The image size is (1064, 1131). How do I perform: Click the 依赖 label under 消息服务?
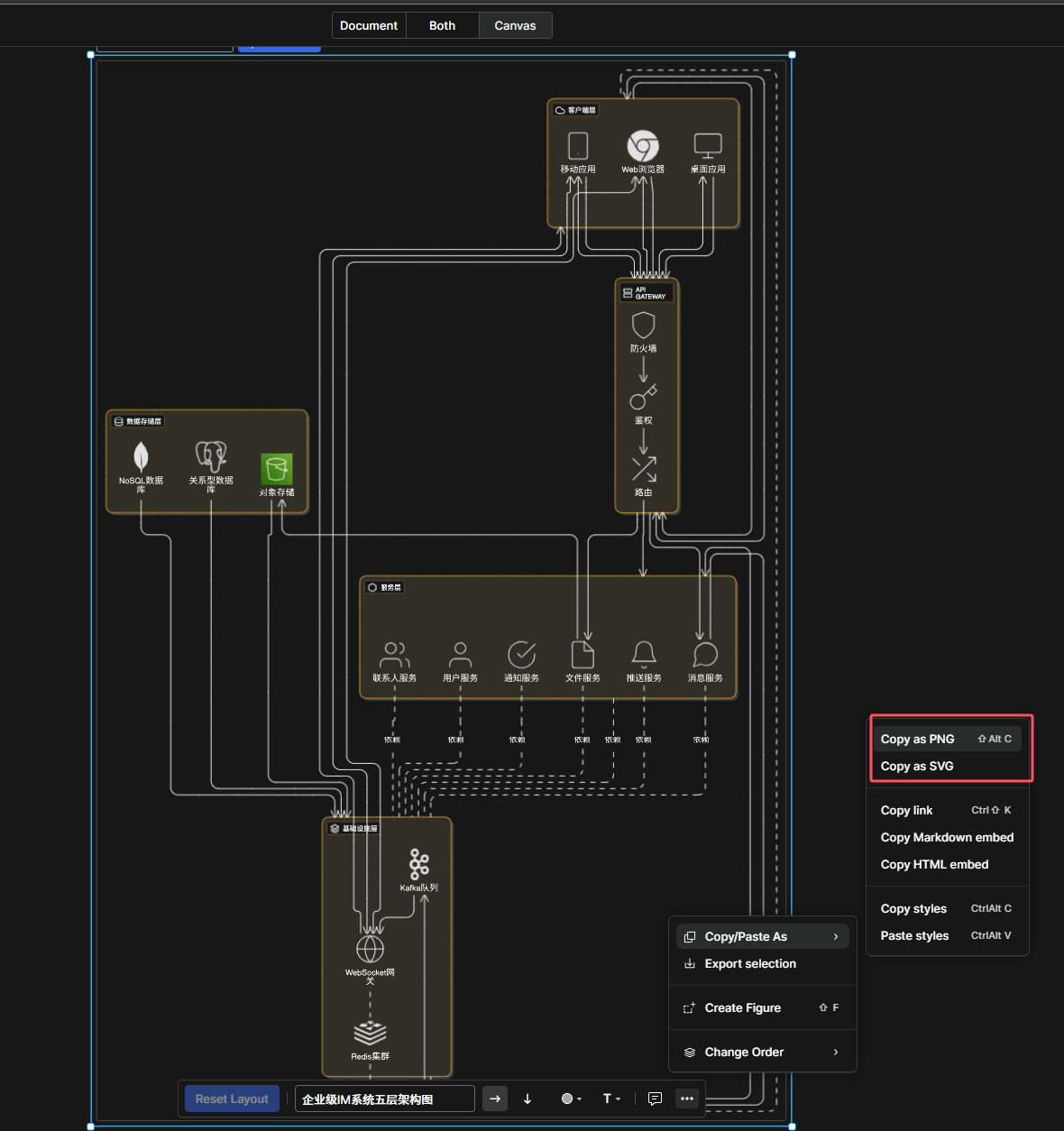701,740
